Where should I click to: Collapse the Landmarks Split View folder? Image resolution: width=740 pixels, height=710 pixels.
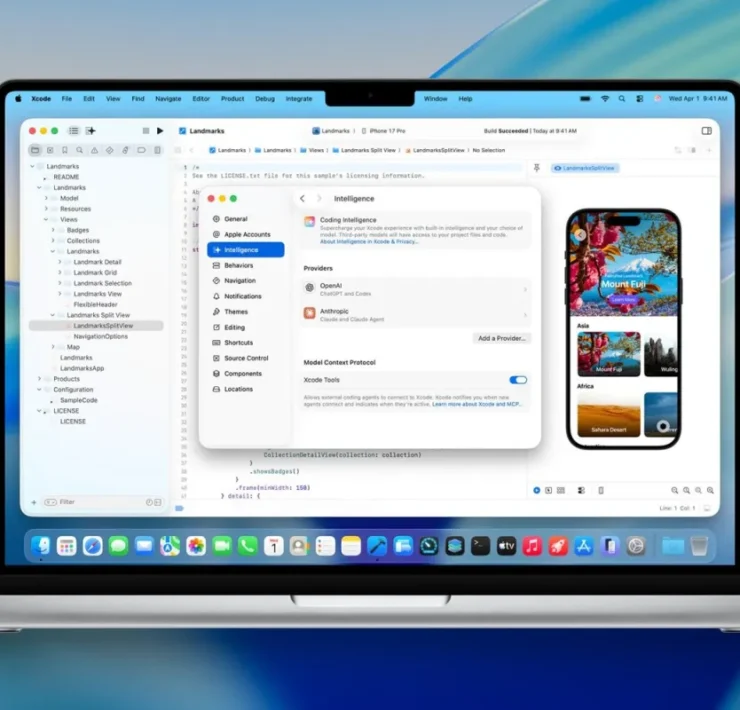pyautogui.click(x=53, y=315)
